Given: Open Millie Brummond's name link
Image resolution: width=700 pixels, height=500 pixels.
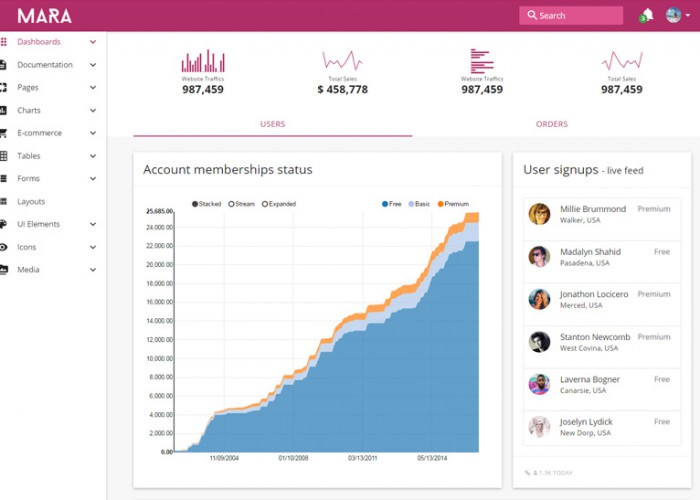Looking at the screenshot, I should [x=593, y=209].
